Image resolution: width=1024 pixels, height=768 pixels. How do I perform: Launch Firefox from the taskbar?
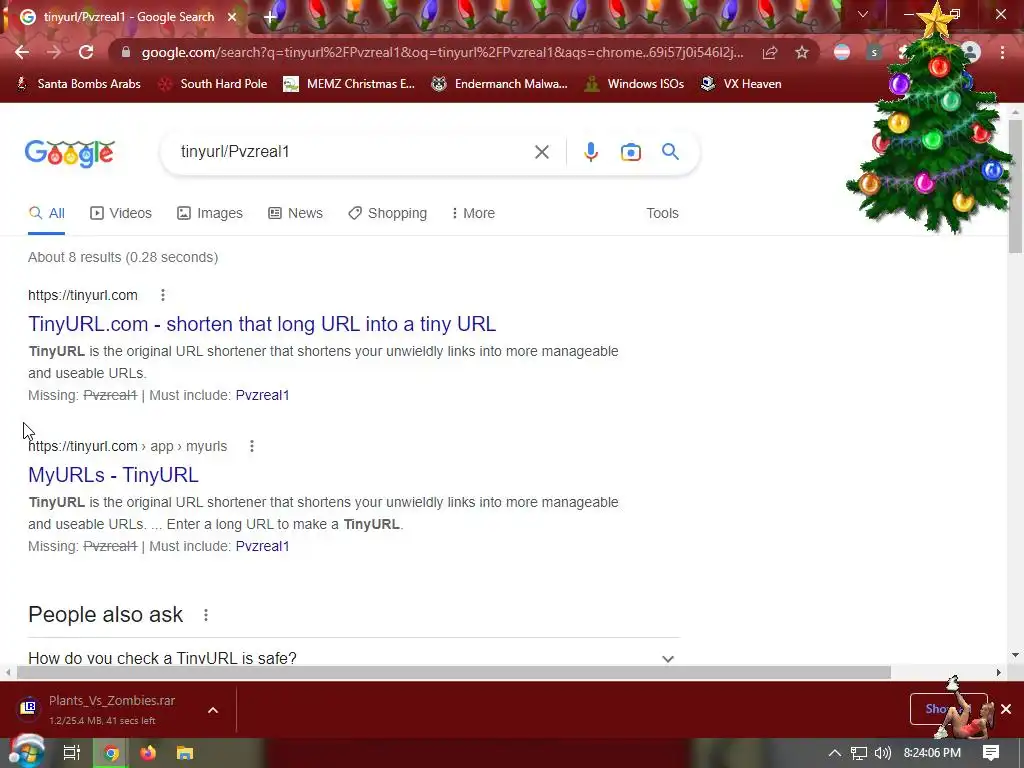tap(148, 753)
